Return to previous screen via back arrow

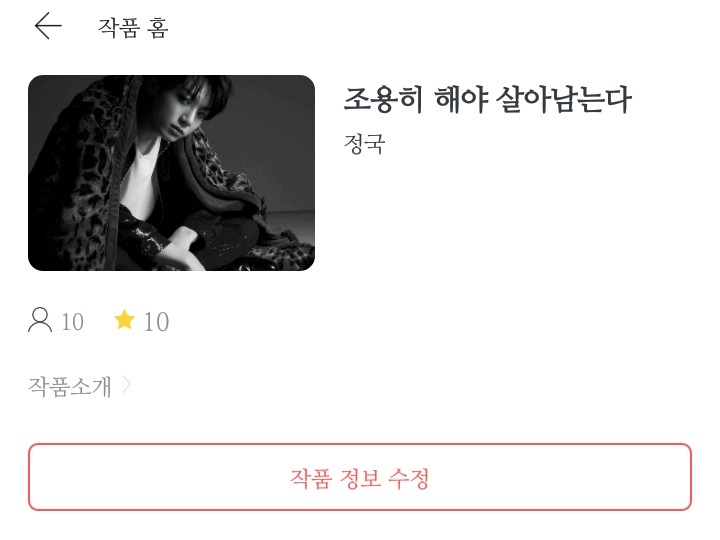[x=48, y=26]
